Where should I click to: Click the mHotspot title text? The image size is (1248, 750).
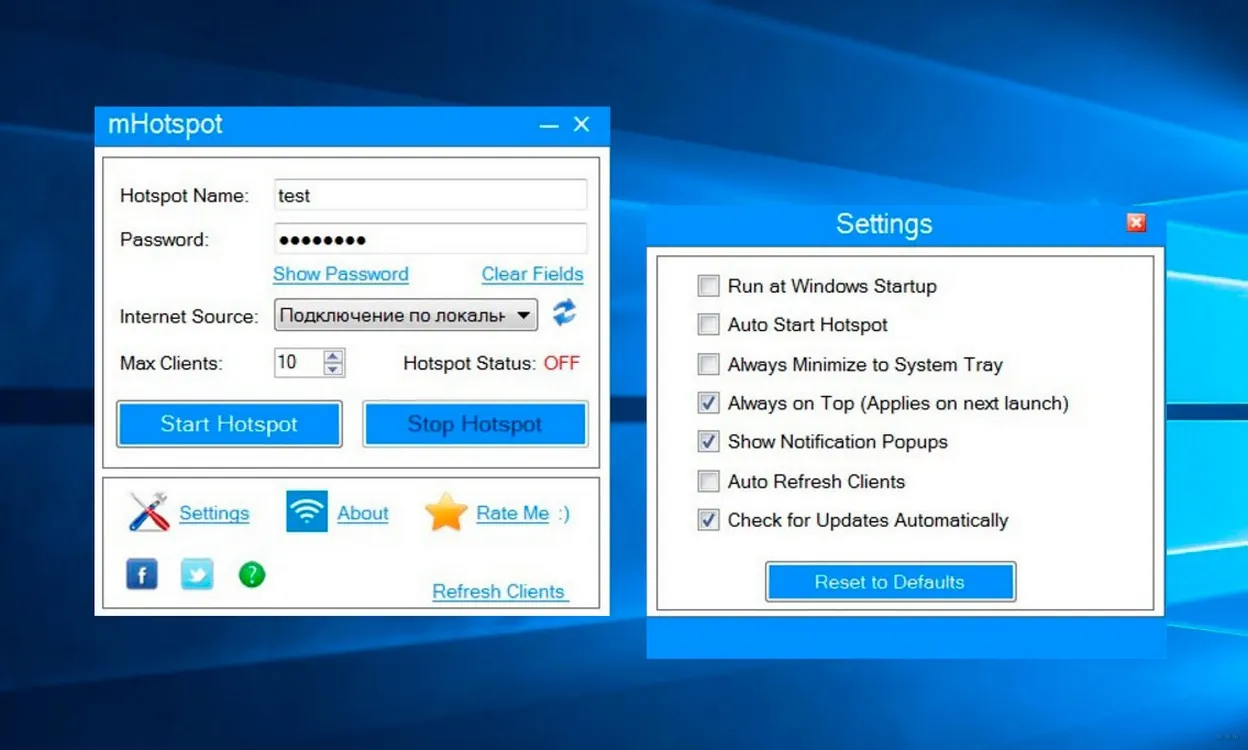point(165,125)
